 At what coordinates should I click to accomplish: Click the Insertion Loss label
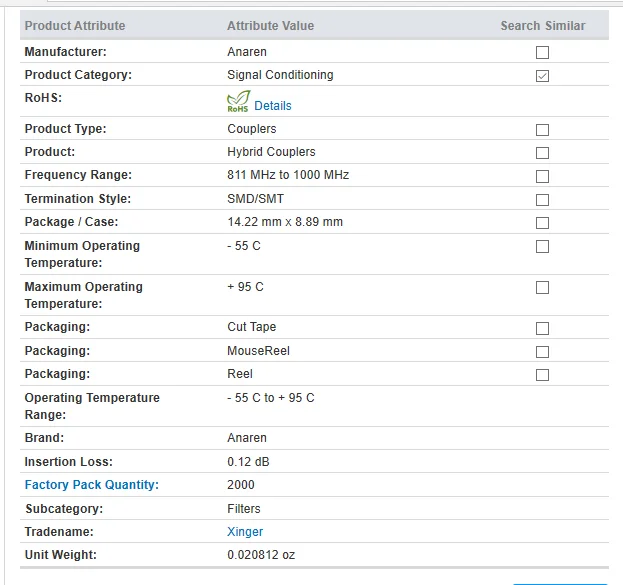69,462
